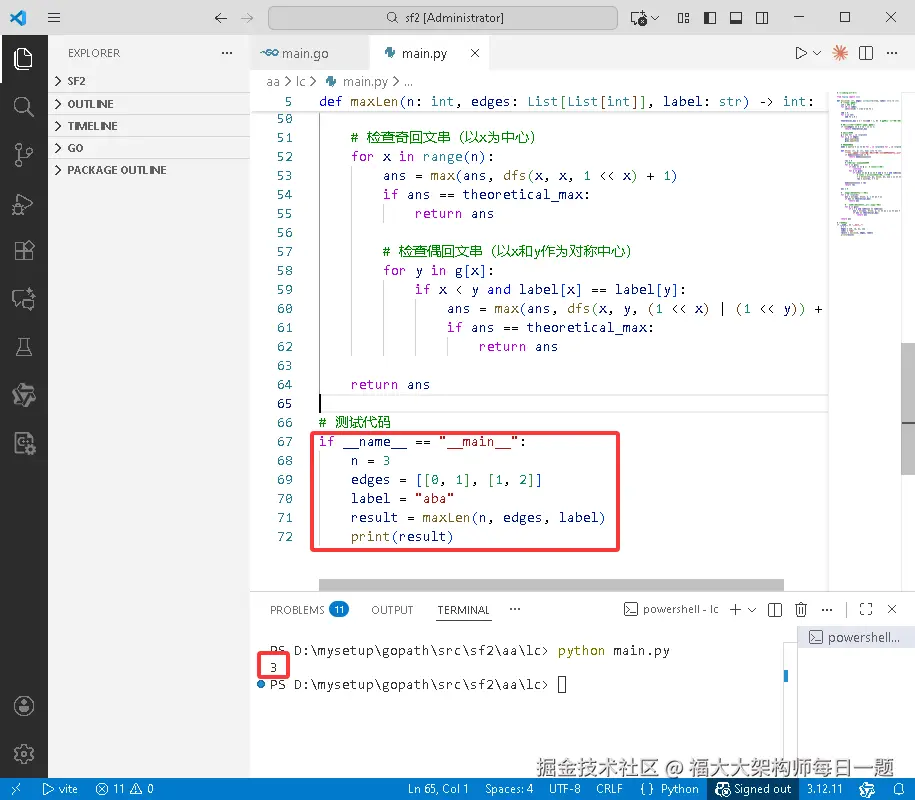The width and height of the screenshot is (915, 800).
Task: Open the Chat view icon in activity bar
Action: pyautogui.click(x=23, y=299)
